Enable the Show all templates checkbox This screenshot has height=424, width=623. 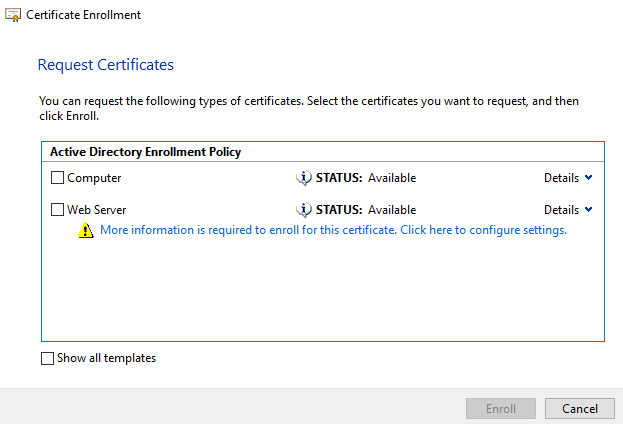point(47,358)
